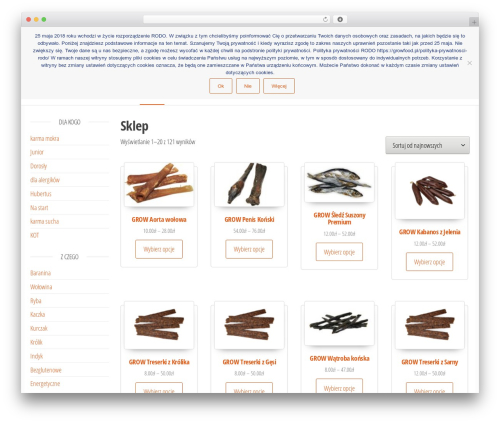Select Energetyczne filter link

45,384
